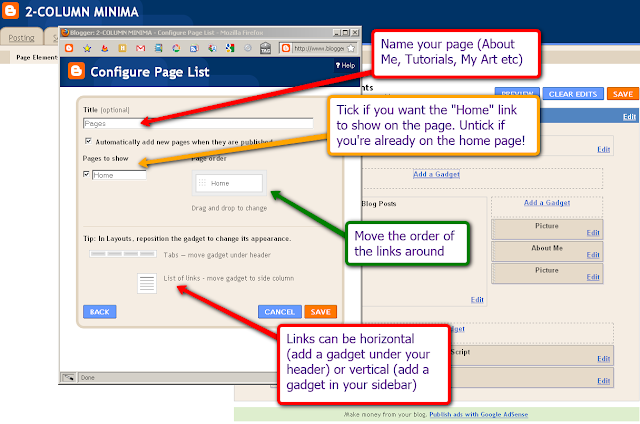
Task: Click Add a Gadget link in sidebar
Action: pyautogui.click(x=547, y=203)
